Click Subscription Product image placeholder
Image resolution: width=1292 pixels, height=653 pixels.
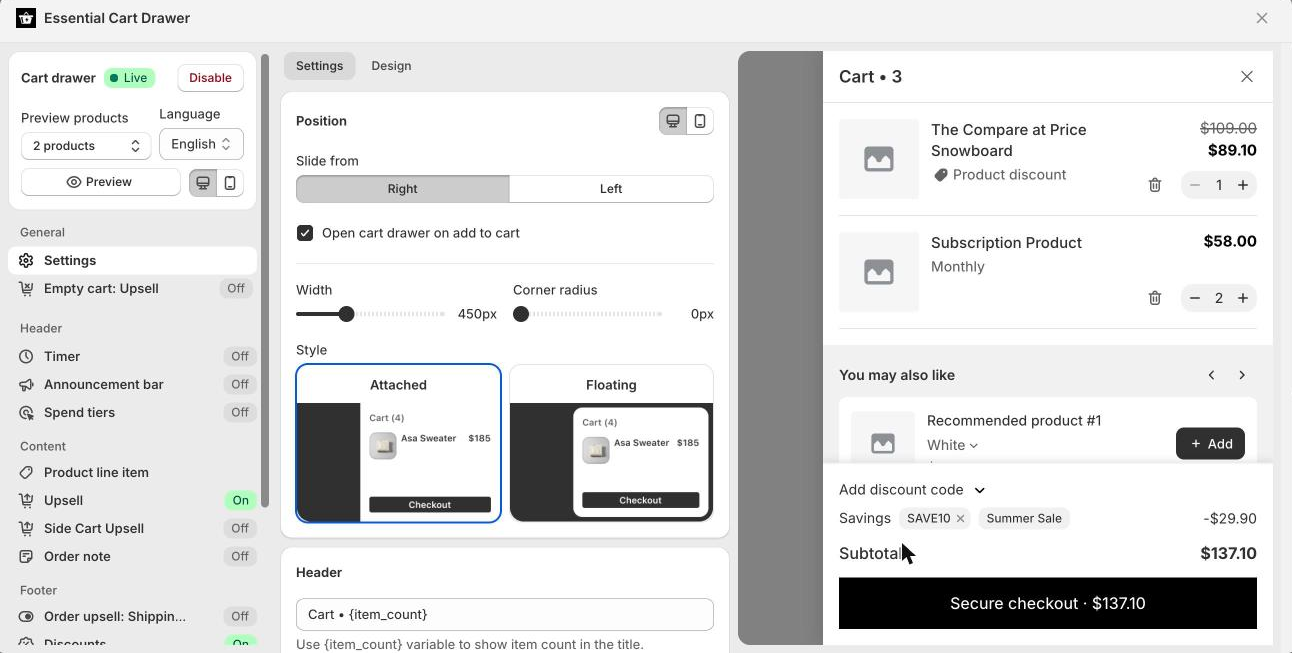point(879,272)
